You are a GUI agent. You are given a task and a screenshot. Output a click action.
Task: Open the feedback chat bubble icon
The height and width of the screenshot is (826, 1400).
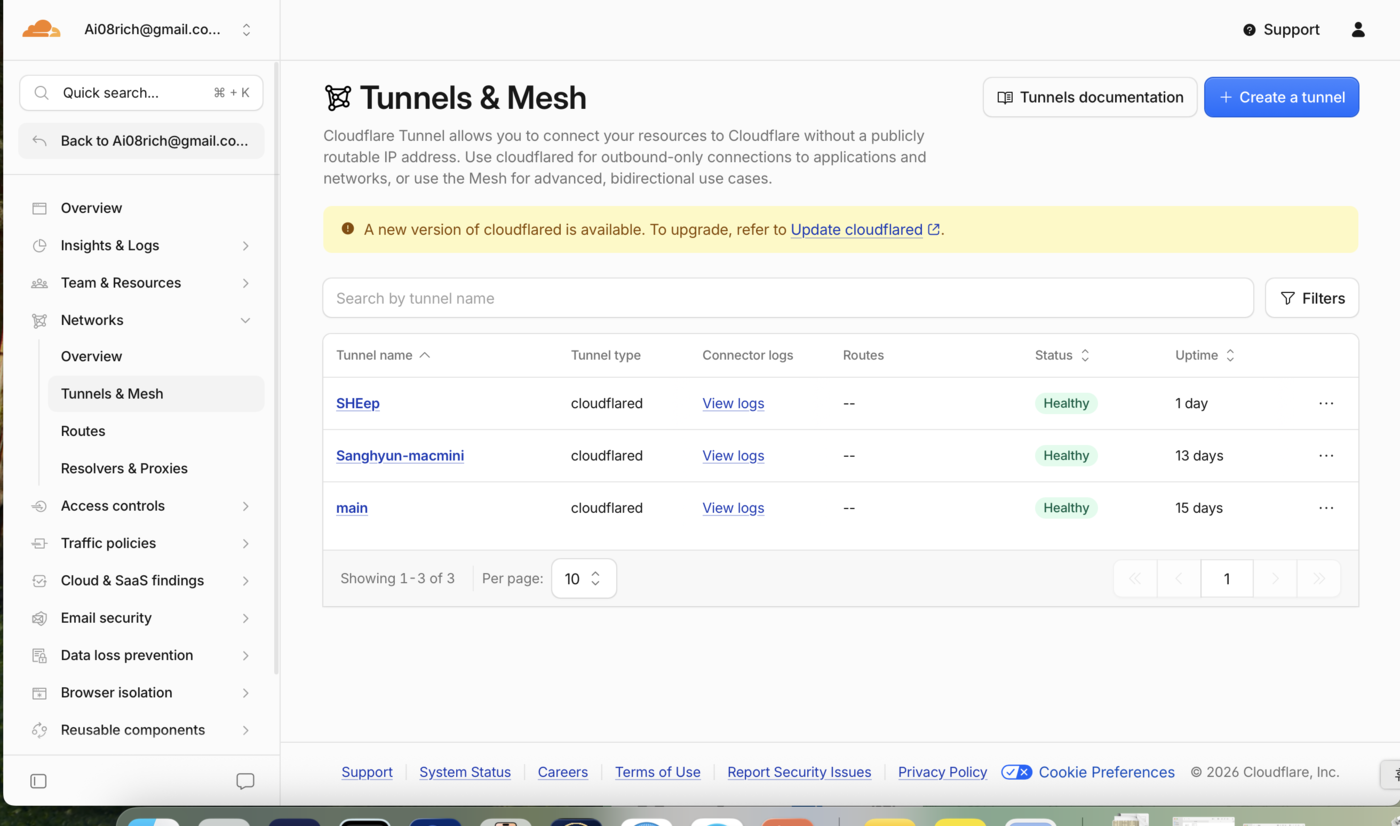245,781
